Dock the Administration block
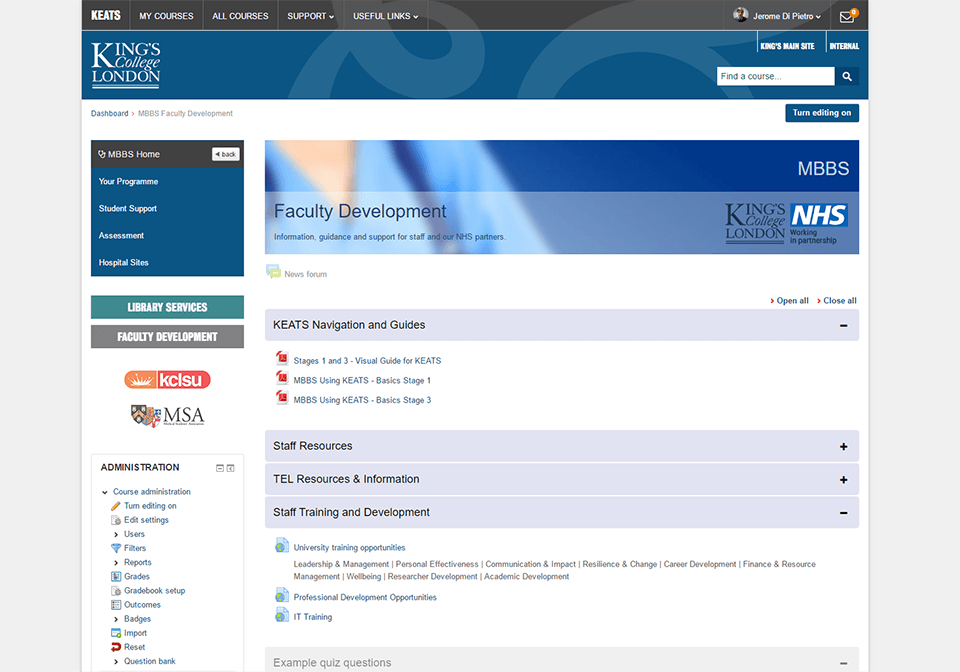 [230, 468]
